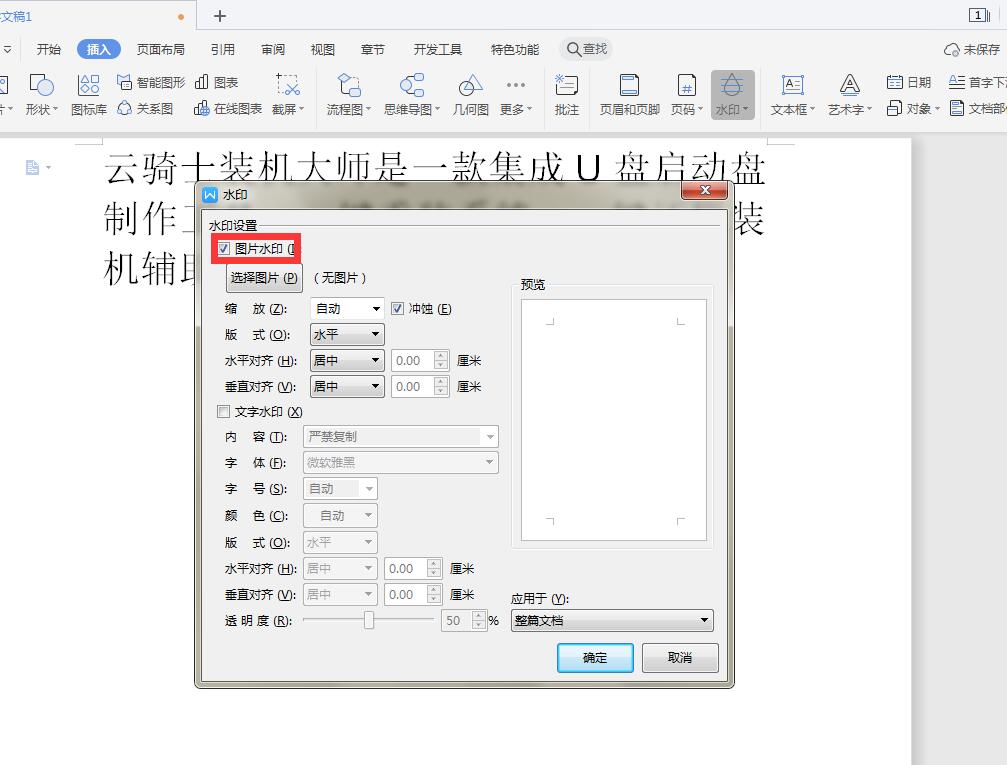Switch to the Page Layout (页面布局) tab

pos(161,49)
